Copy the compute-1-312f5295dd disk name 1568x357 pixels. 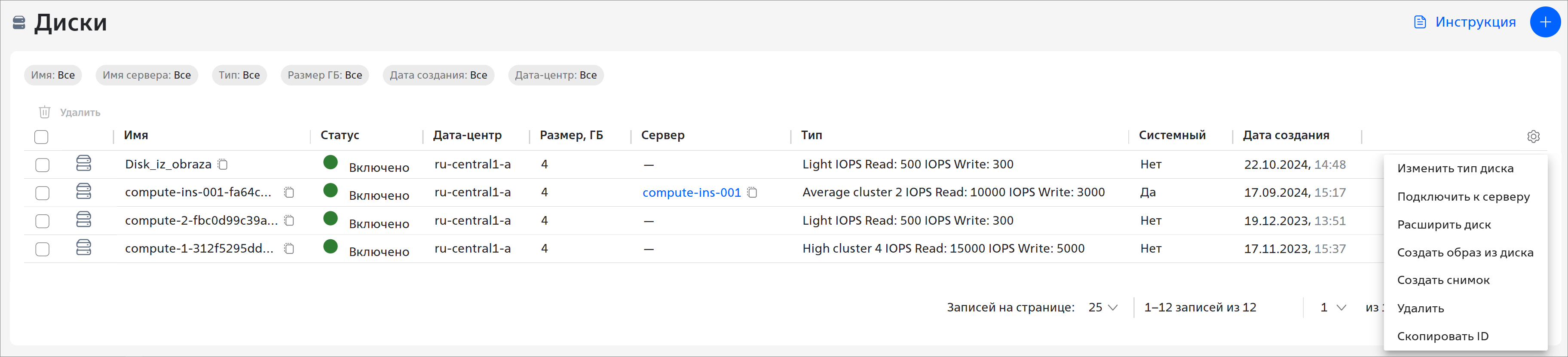pos(290,249)
